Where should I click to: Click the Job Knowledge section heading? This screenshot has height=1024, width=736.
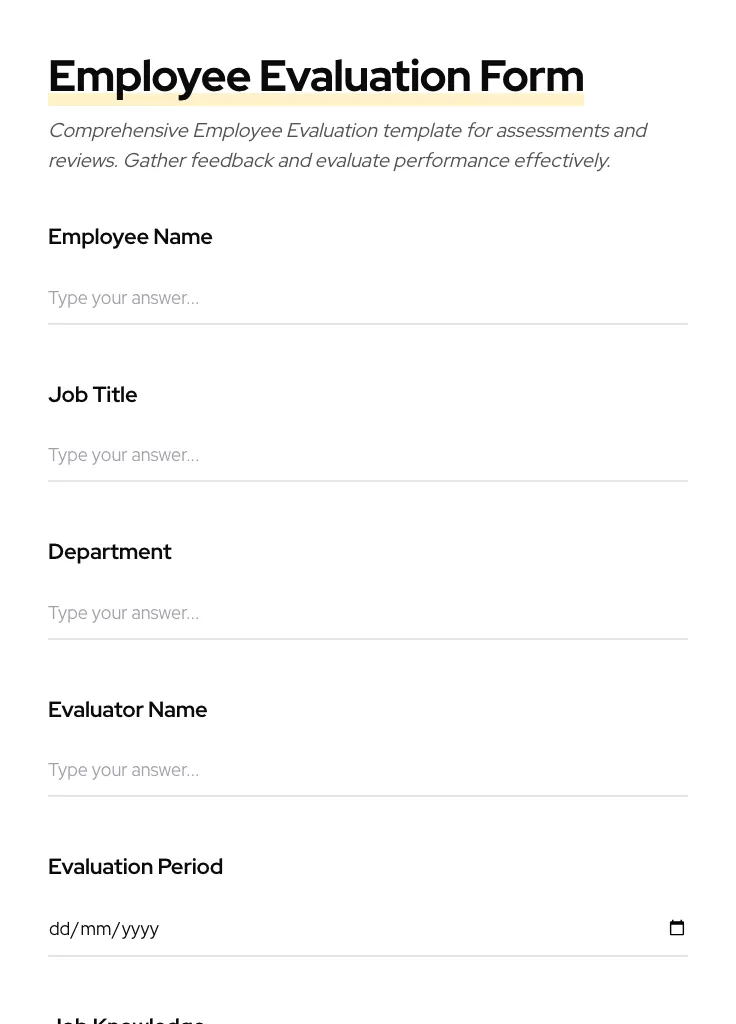click(x=128, y=1018)
